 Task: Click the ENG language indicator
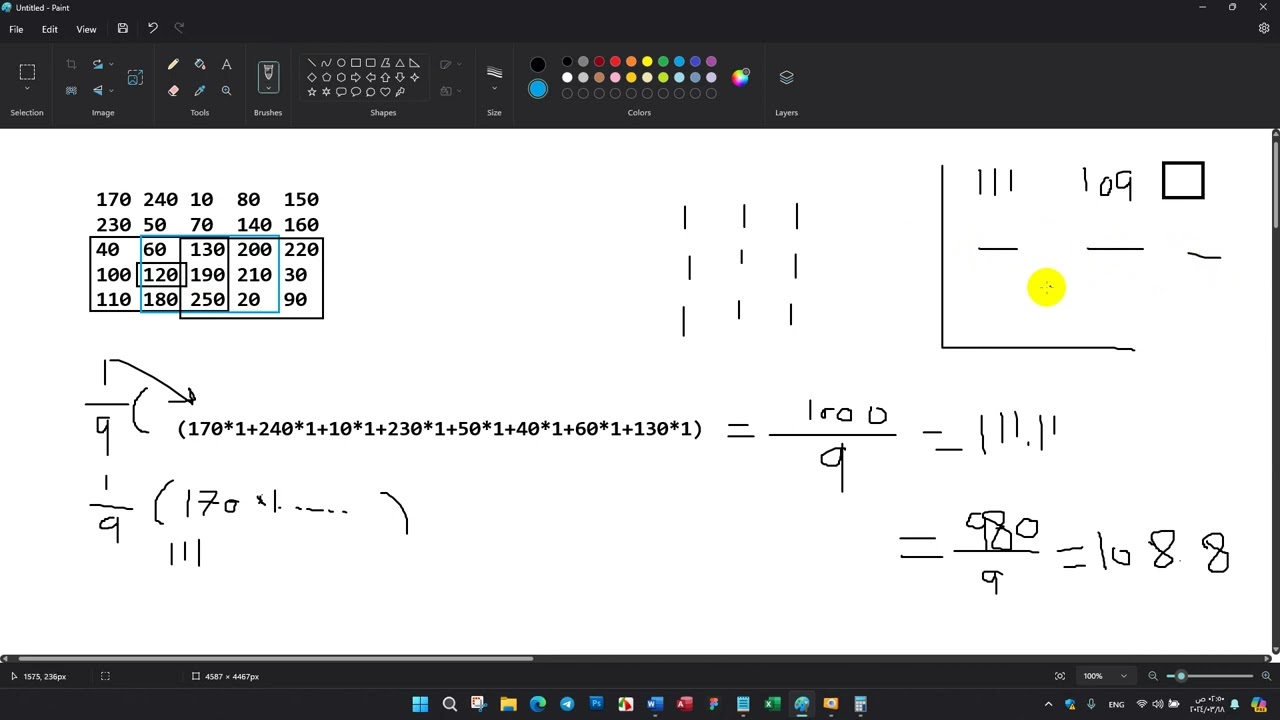[1116, 704]
